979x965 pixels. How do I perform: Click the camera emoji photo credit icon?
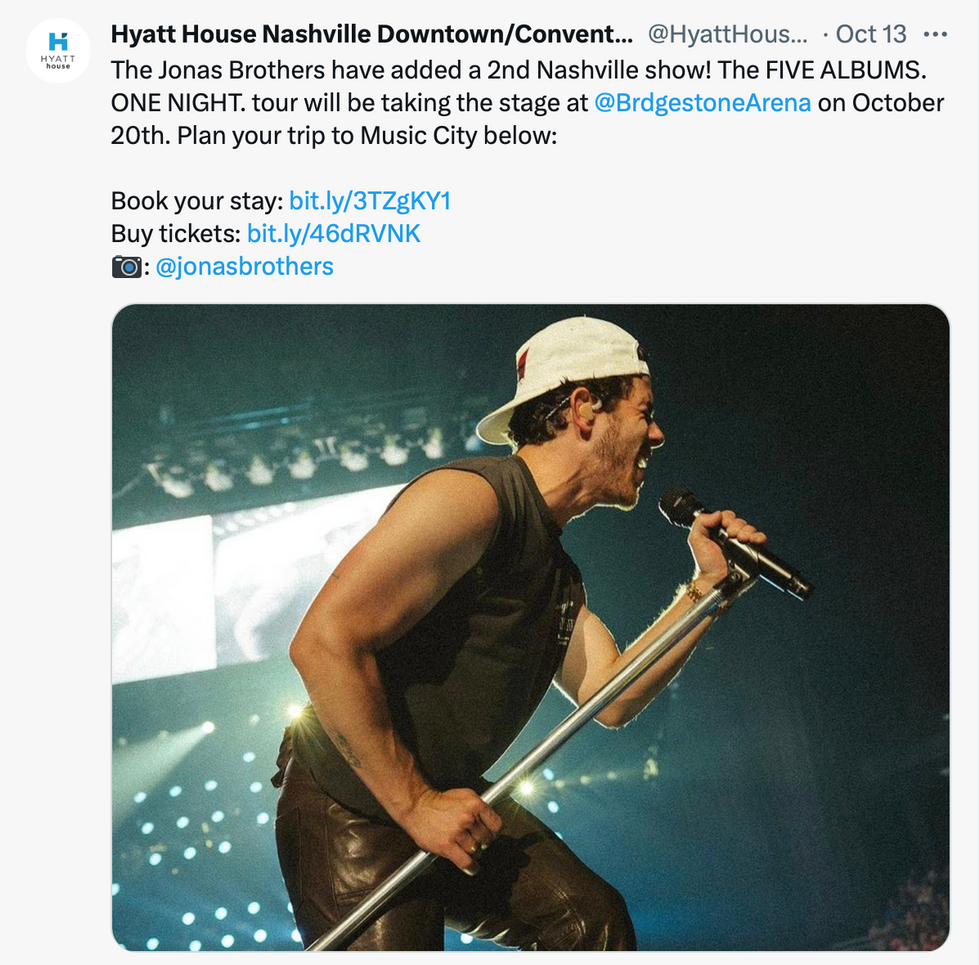(x=126, y=267)
